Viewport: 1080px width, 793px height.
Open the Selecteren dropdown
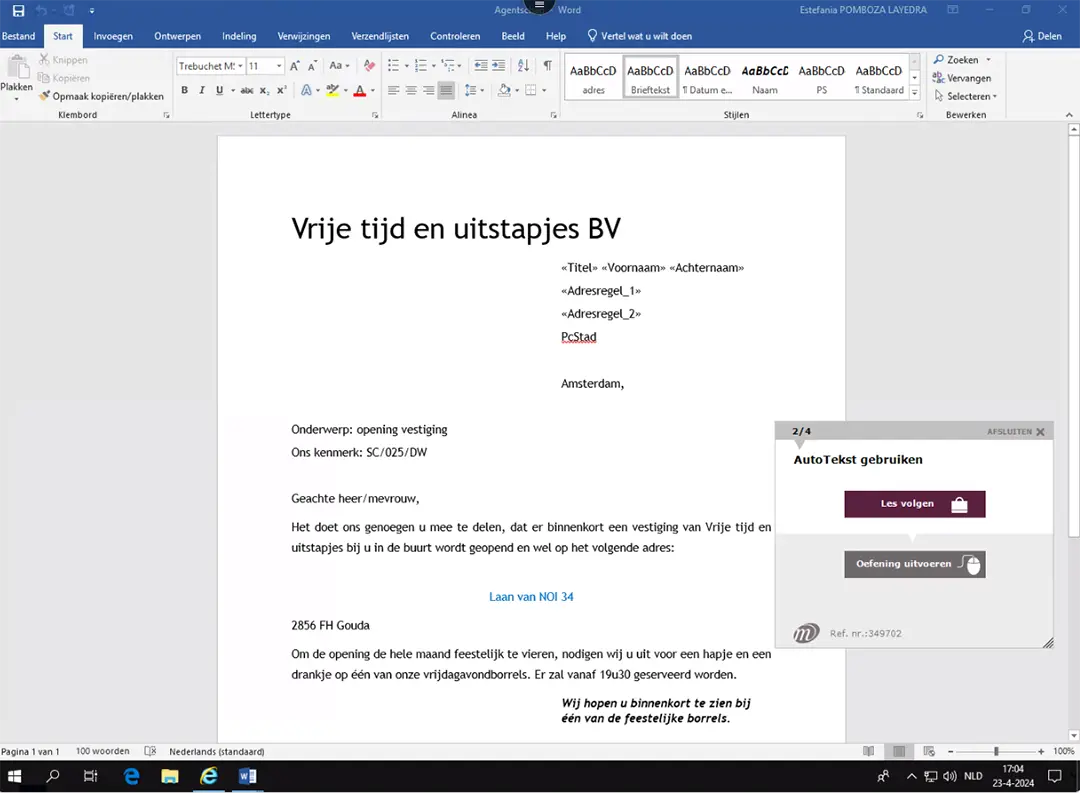point(966,96)
